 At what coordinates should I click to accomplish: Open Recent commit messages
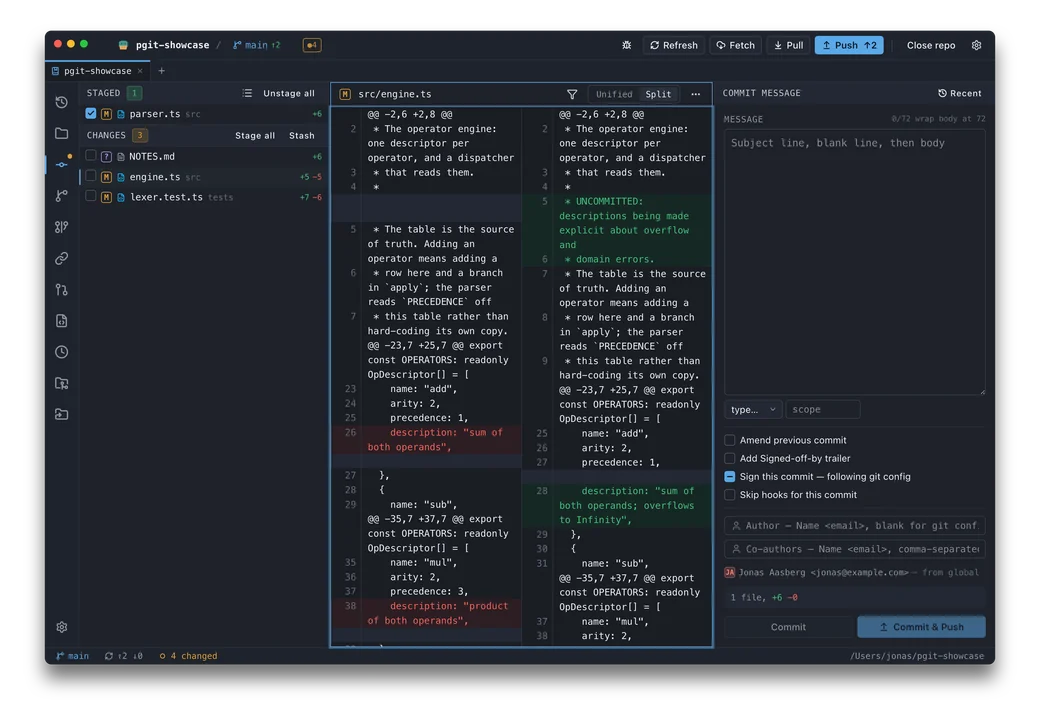click(x=960, y=94)
